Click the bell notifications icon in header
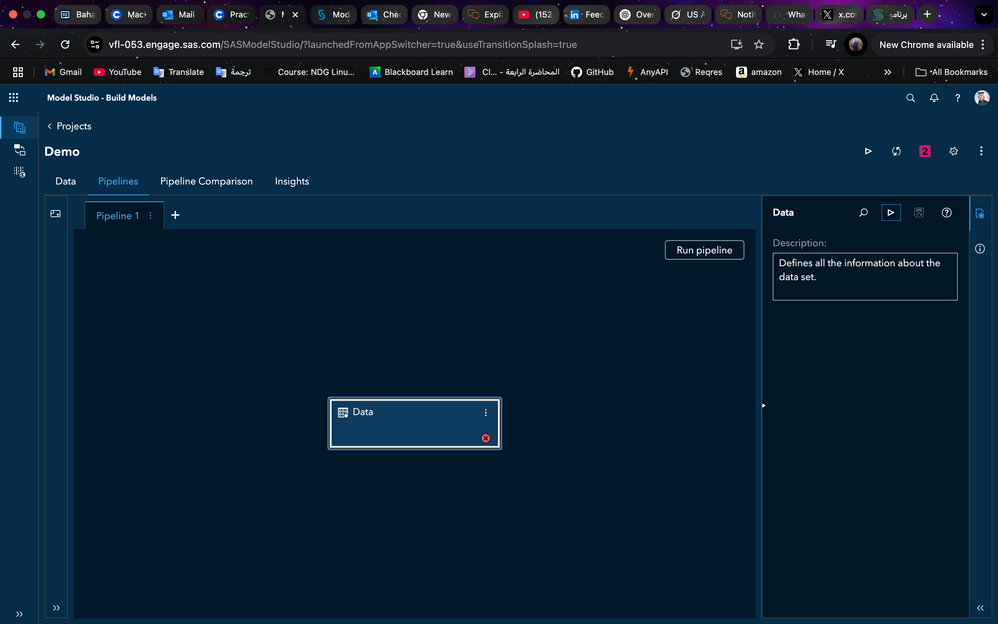 click(x=934, y=98)
